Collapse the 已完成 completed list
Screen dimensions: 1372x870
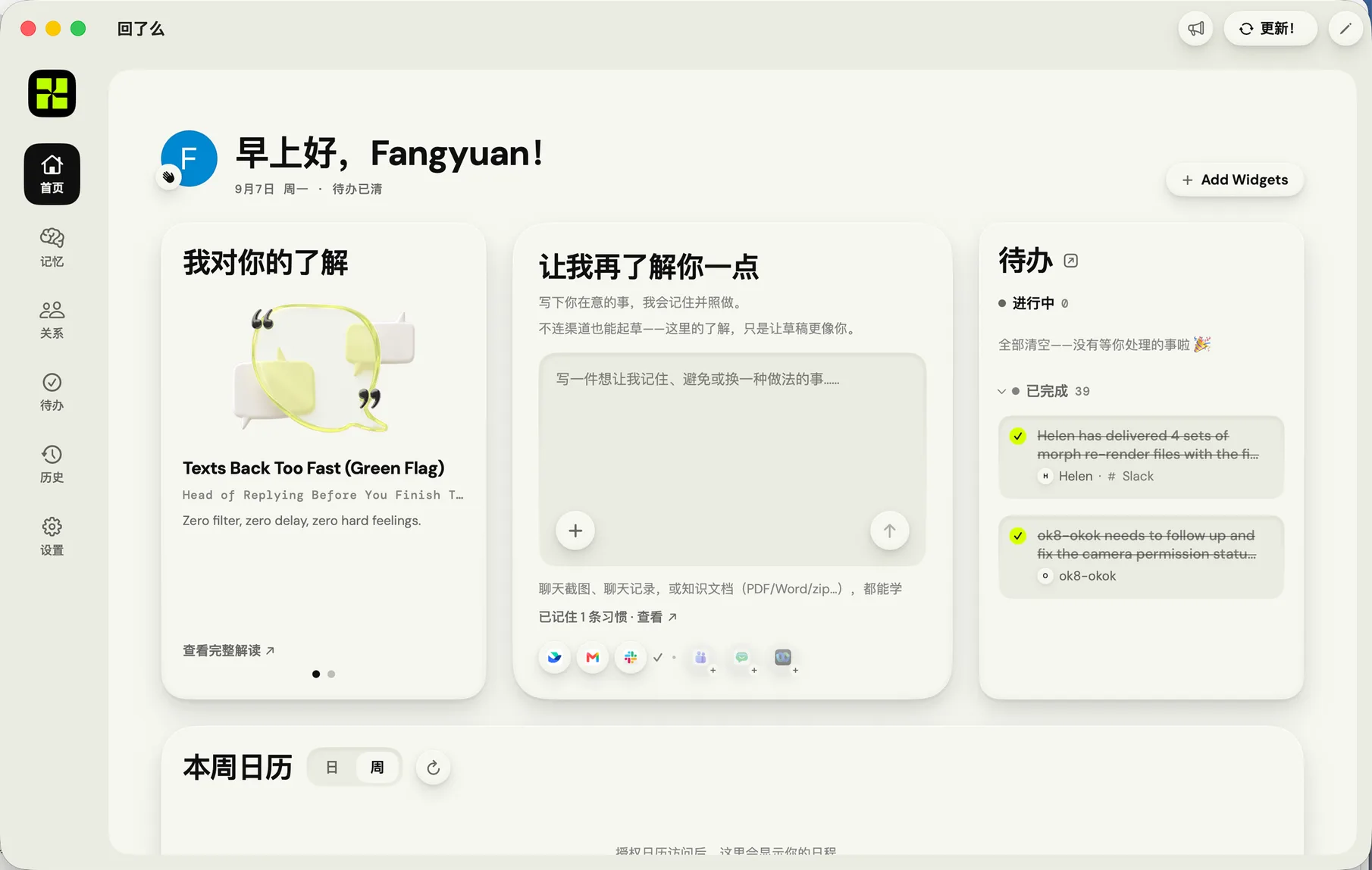point(1002,391)
